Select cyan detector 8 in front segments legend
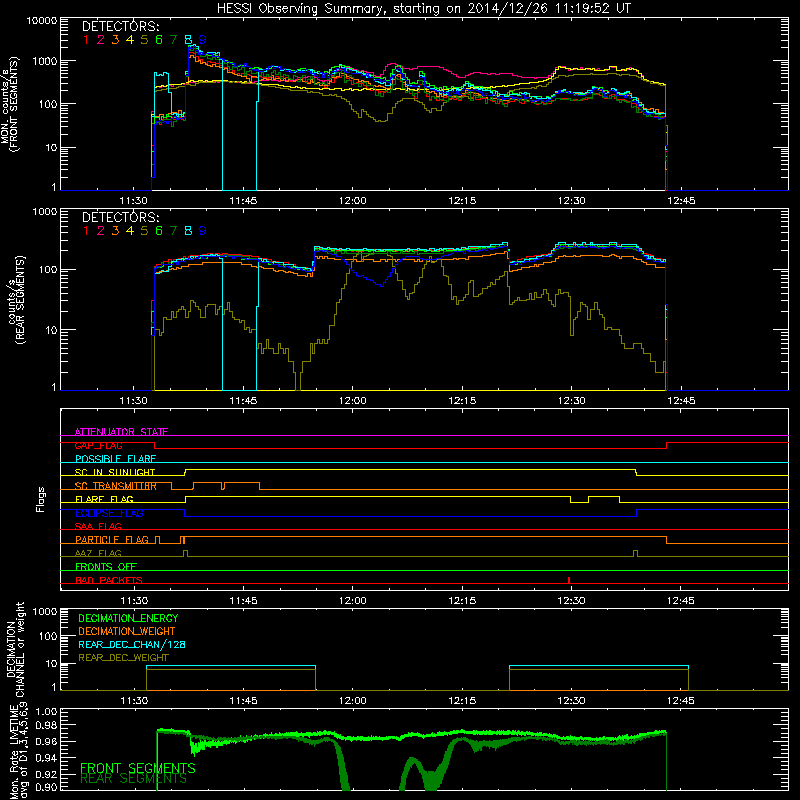This screenshot has width=800, height=800. click(x=188, y=40)
